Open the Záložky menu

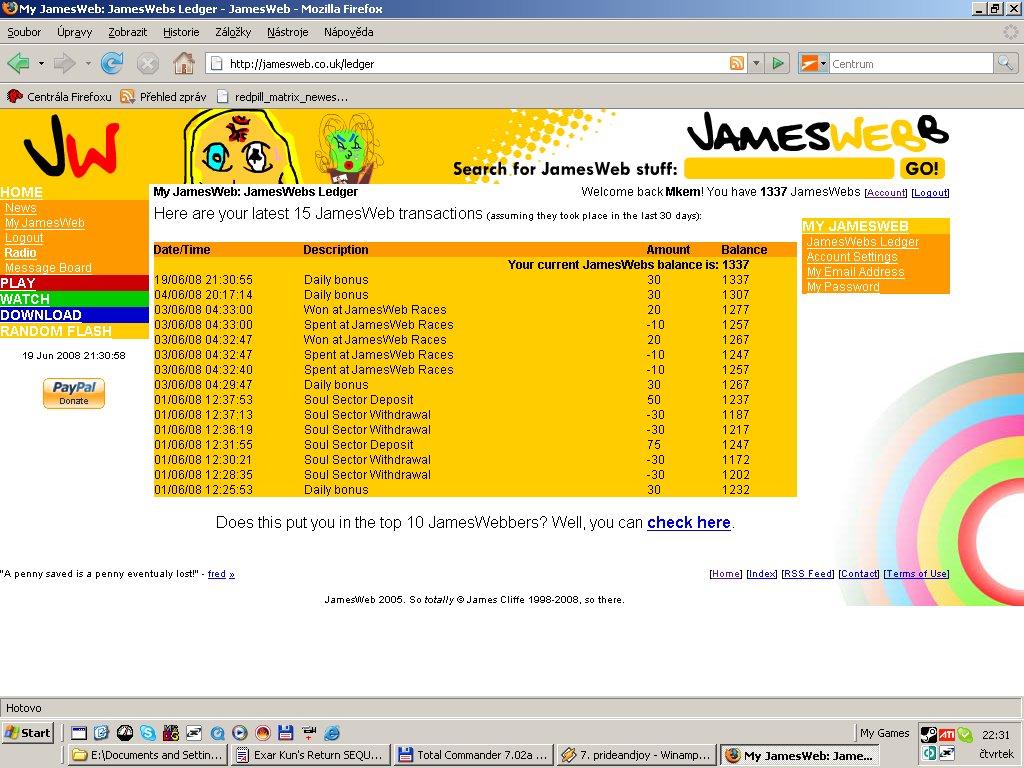tap(233, 32)
